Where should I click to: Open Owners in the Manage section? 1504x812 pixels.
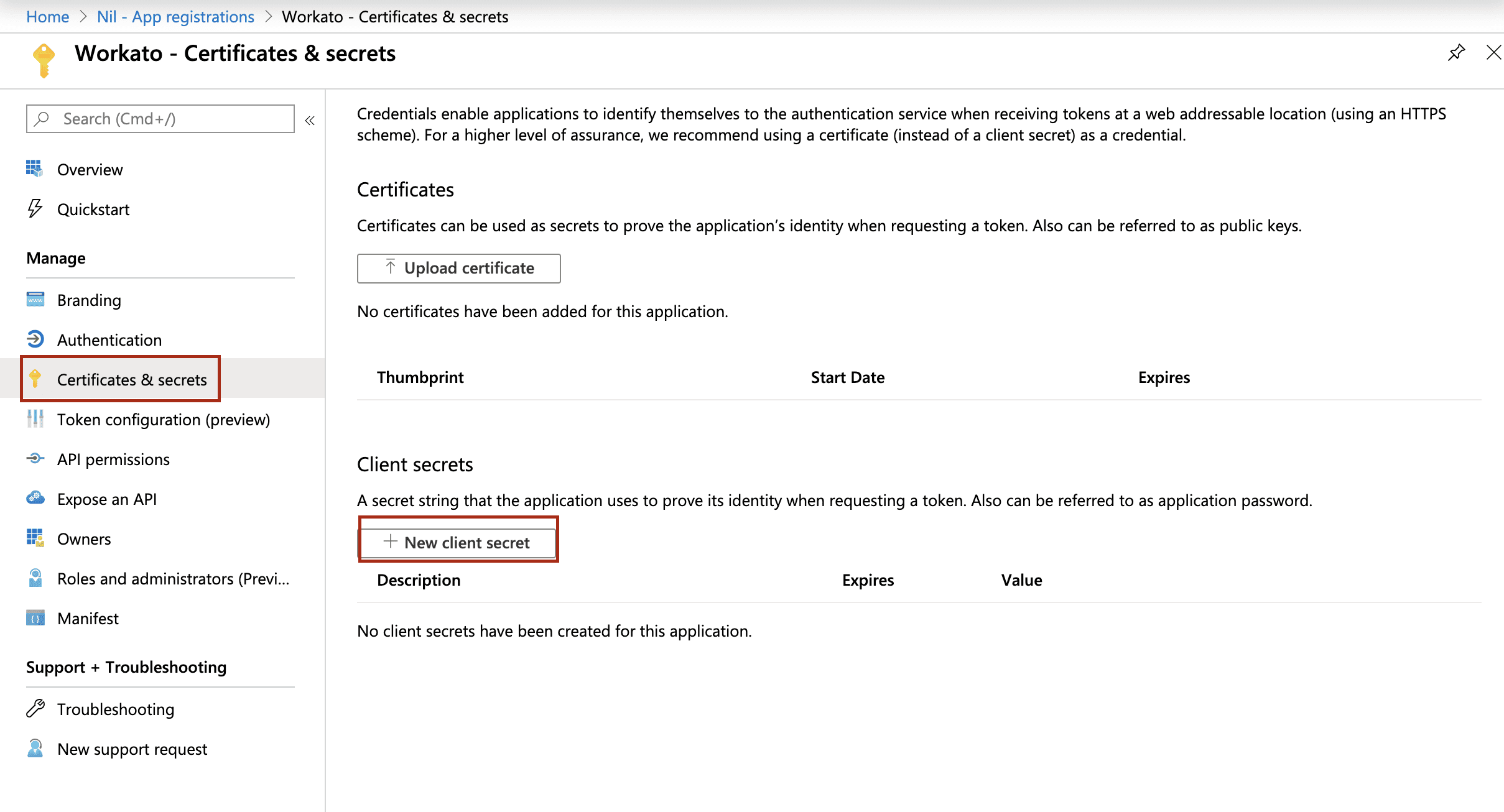coord(84,539)
